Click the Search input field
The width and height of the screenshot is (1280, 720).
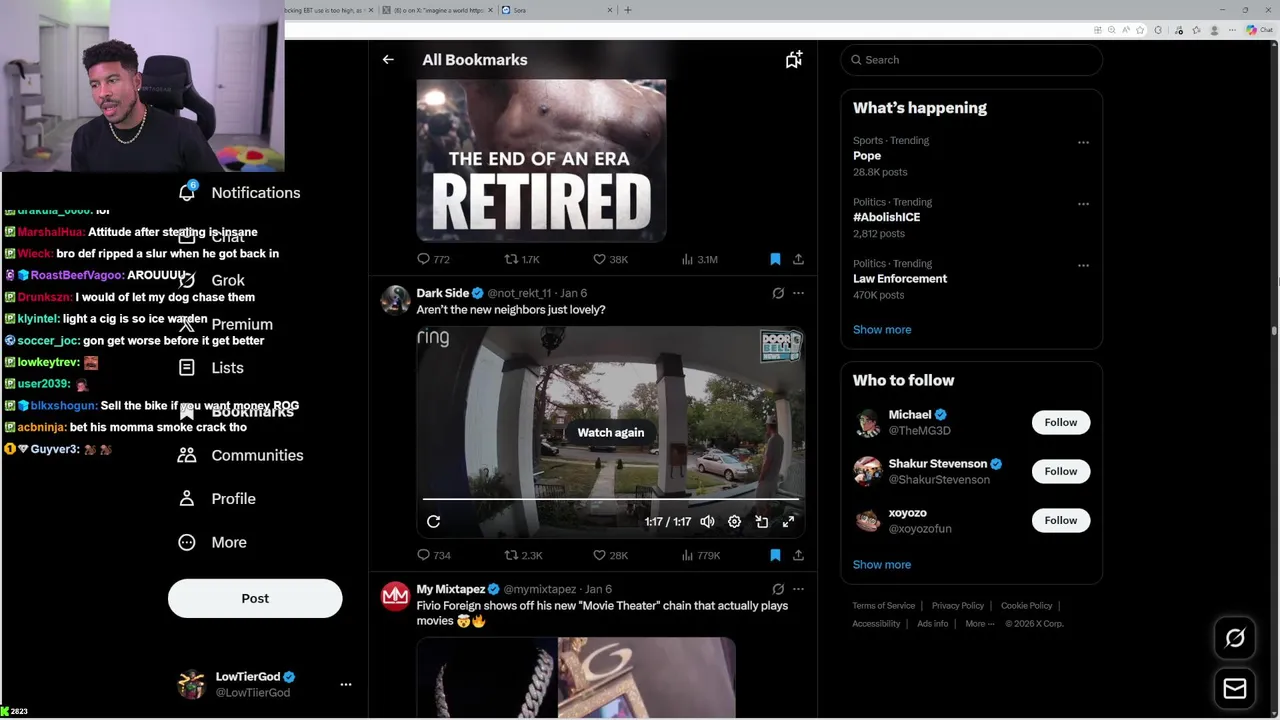click(x=971, y=60)
